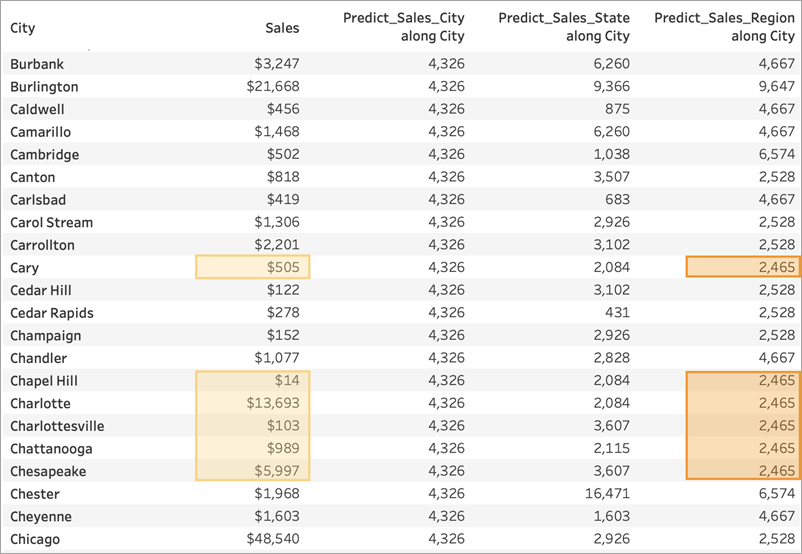
Task: Click the $2,201 sales value
Action: click(x=277, y=245)
